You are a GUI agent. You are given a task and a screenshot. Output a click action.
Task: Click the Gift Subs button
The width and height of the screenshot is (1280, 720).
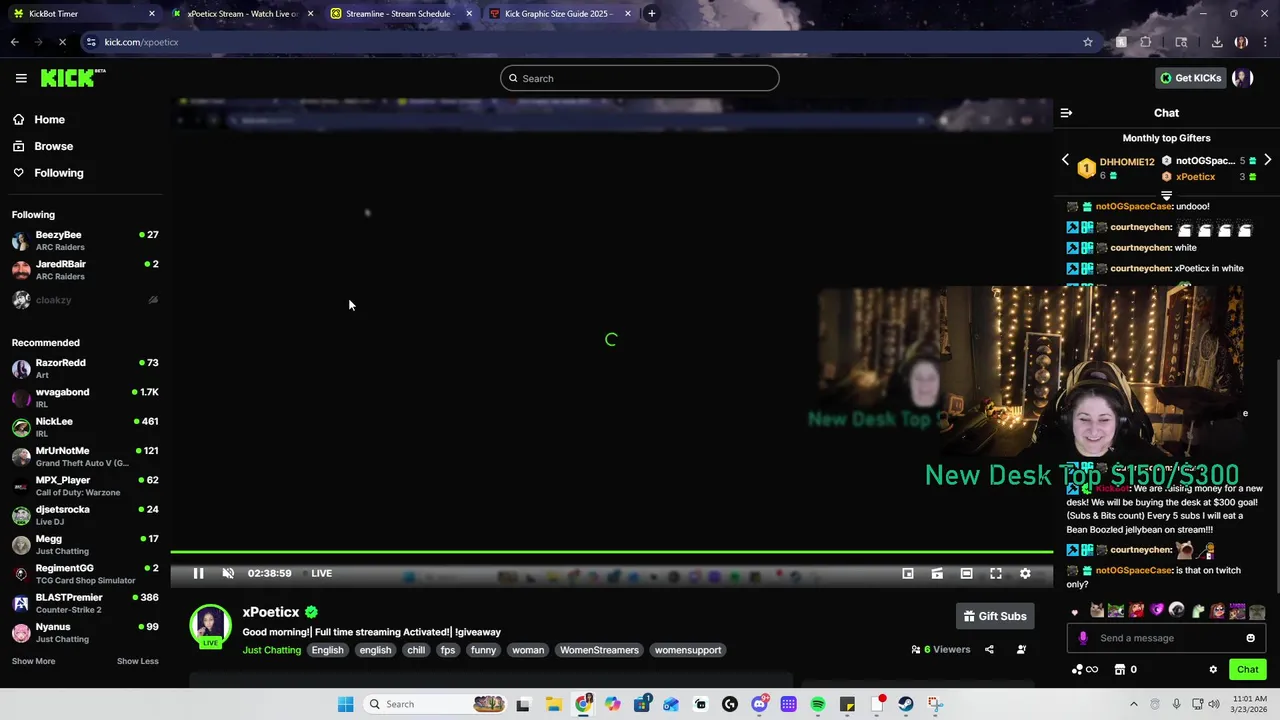click(995, 616)
